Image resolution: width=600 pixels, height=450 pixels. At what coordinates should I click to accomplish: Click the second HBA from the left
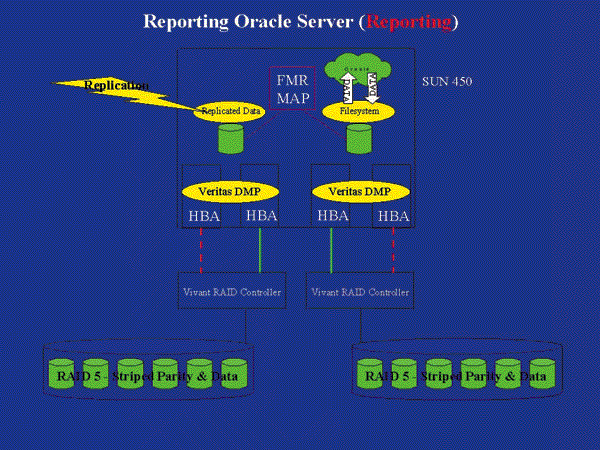coord(261,215)
